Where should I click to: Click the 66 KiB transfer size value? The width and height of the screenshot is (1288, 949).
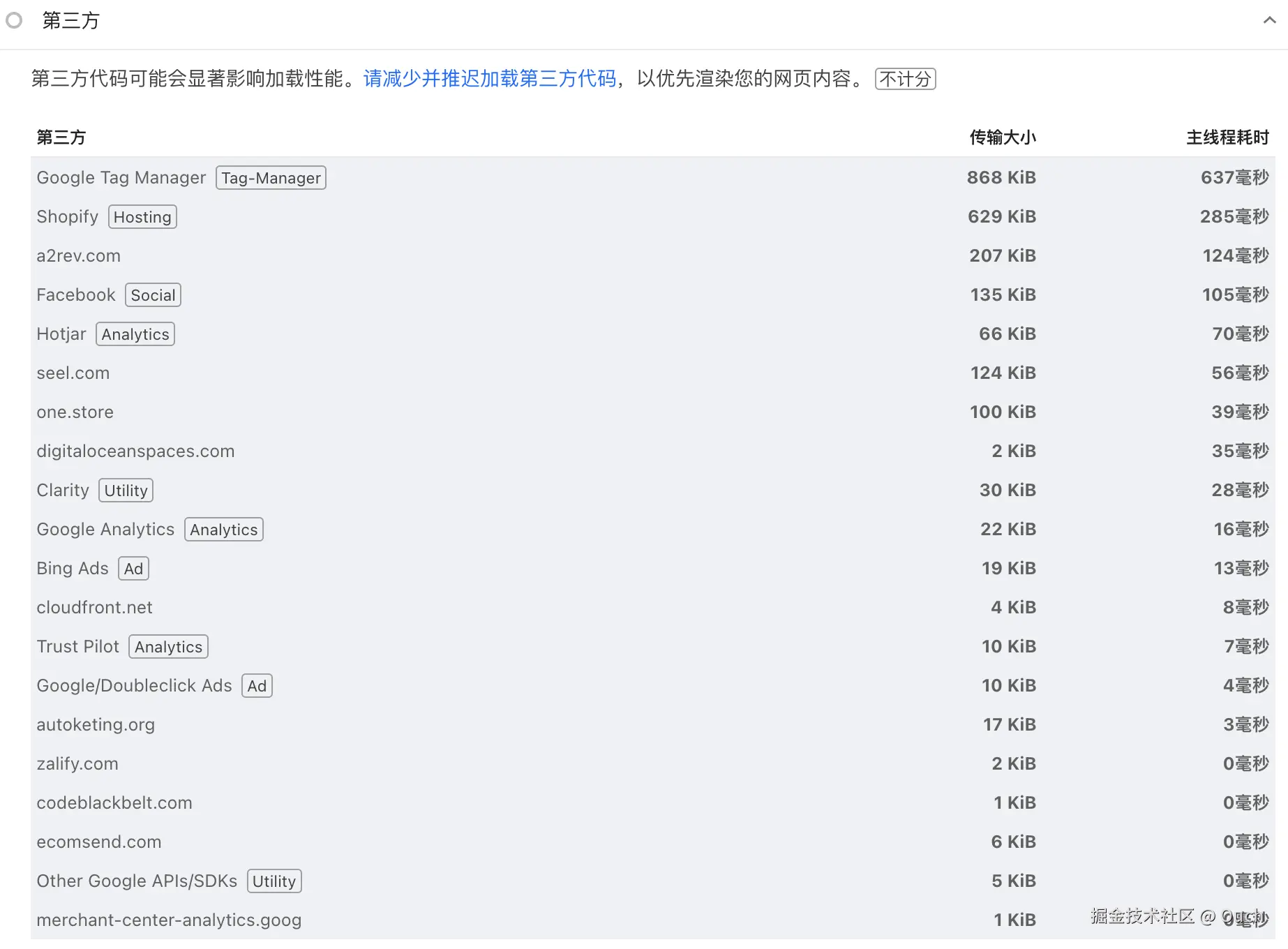tap(1008, 334)
